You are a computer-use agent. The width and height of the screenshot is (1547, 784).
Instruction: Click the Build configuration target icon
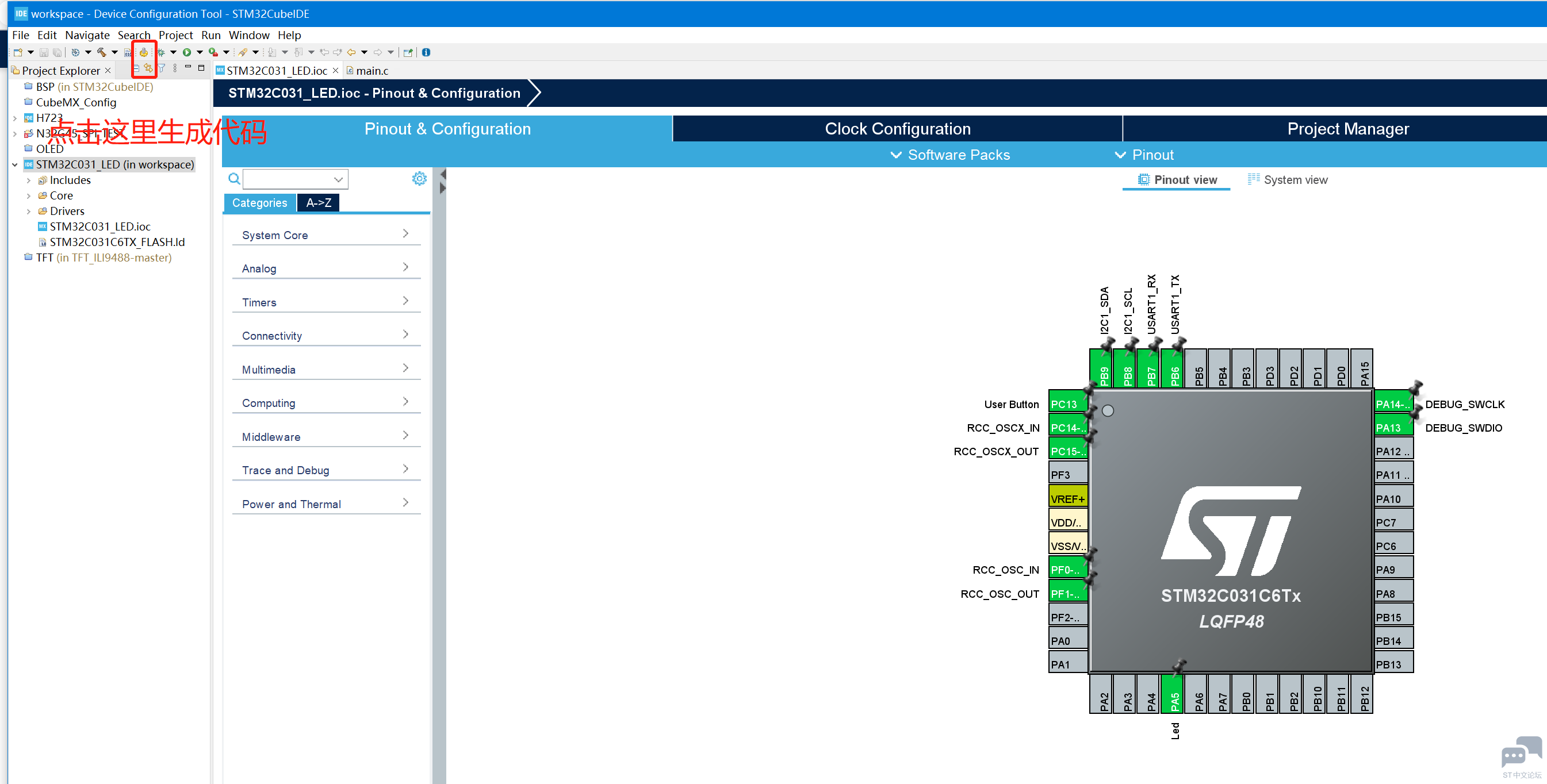pyautogui.click(x=75, y=52)
